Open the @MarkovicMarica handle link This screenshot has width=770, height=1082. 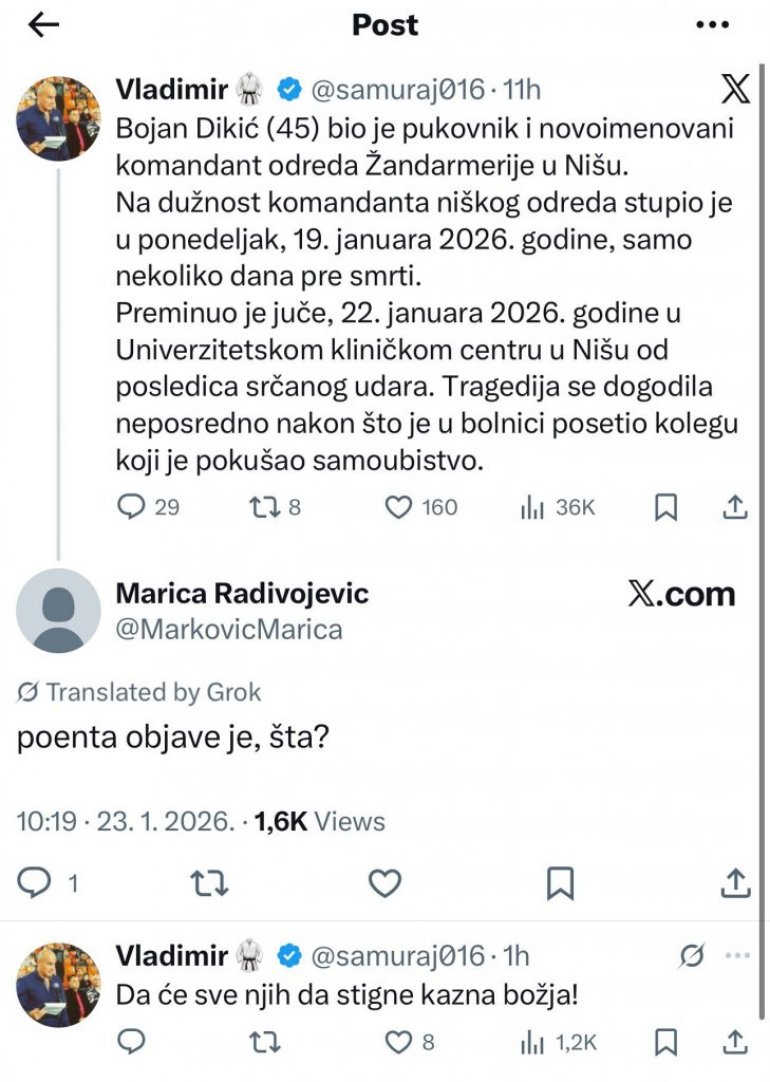coord(229,629)
